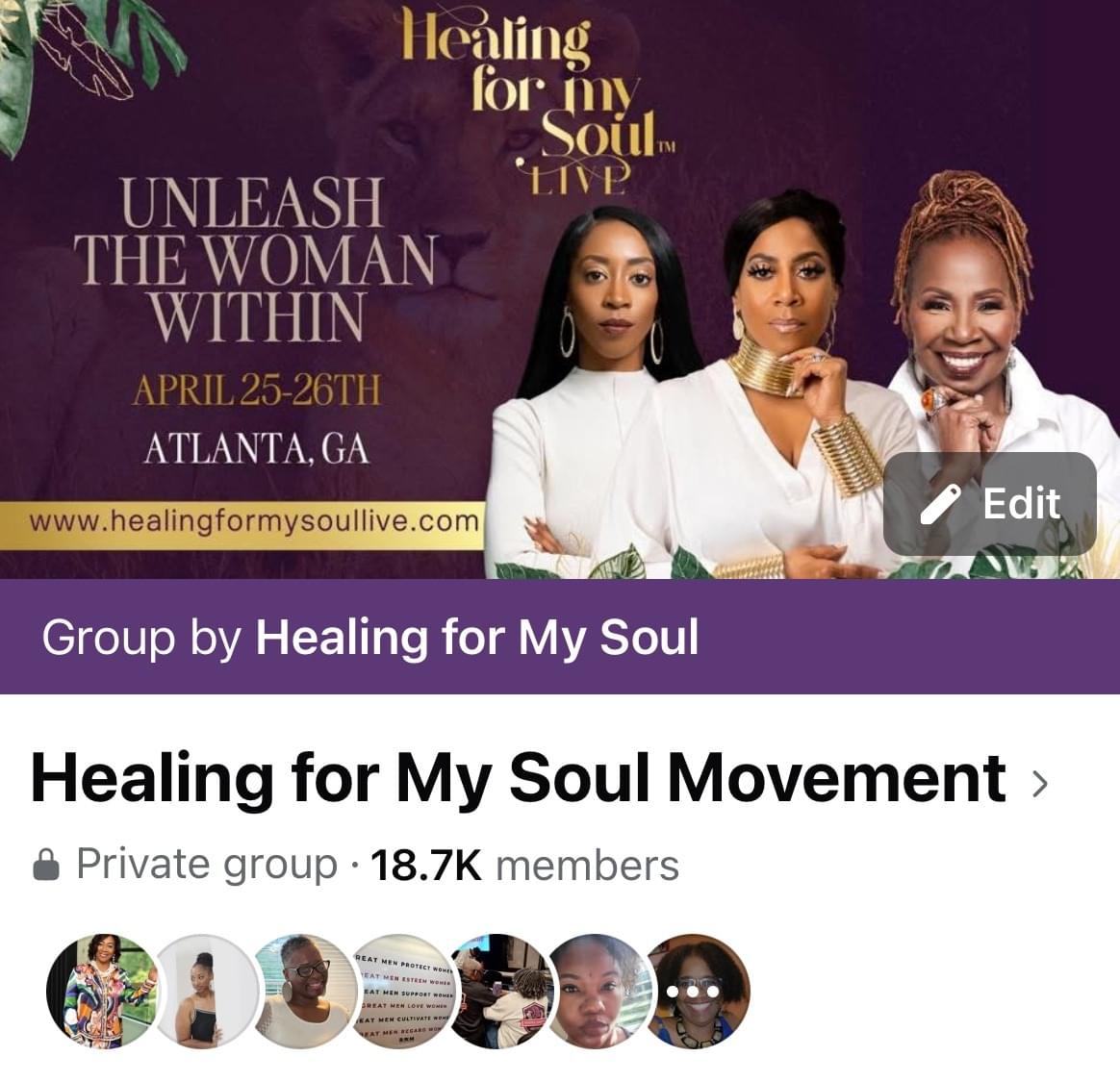Tap the Edit label on the cover button
This screenshot has height=1082, width=1120.
1022,504
